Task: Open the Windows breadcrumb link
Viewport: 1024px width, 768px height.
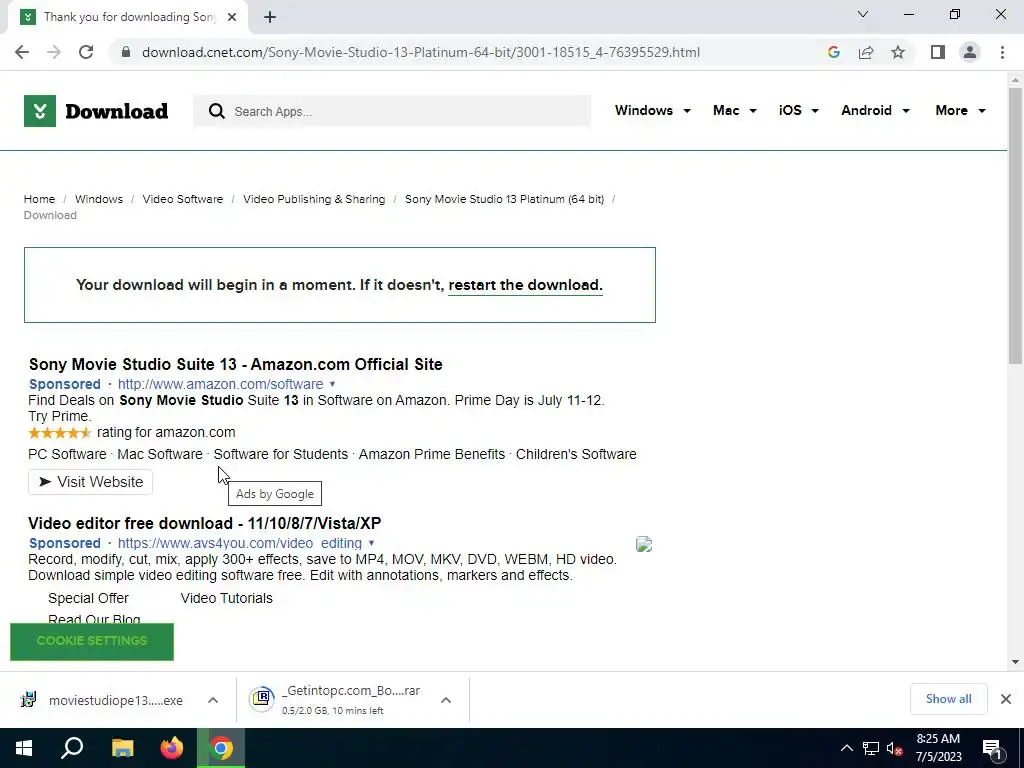Action: [x=99, y=199]
